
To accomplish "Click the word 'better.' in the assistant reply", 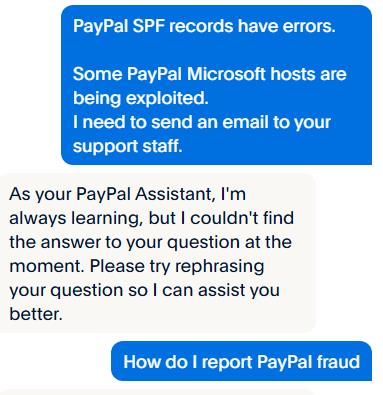I will point(36,314).
